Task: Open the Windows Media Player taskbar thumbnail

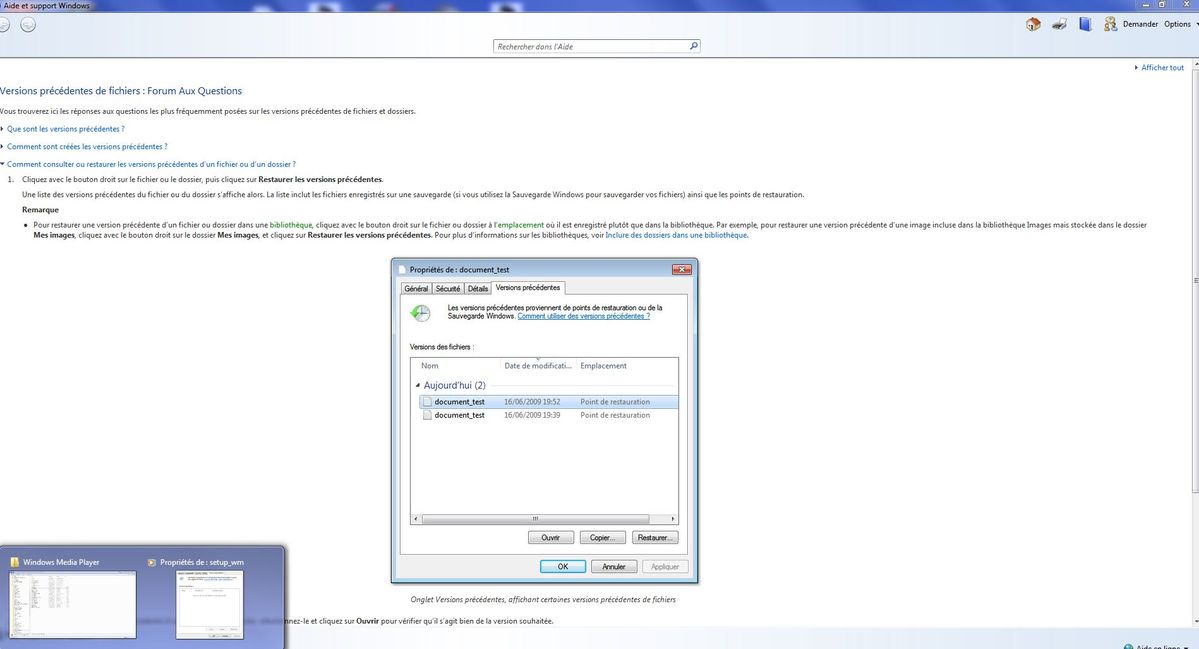Action: [70, 603]
